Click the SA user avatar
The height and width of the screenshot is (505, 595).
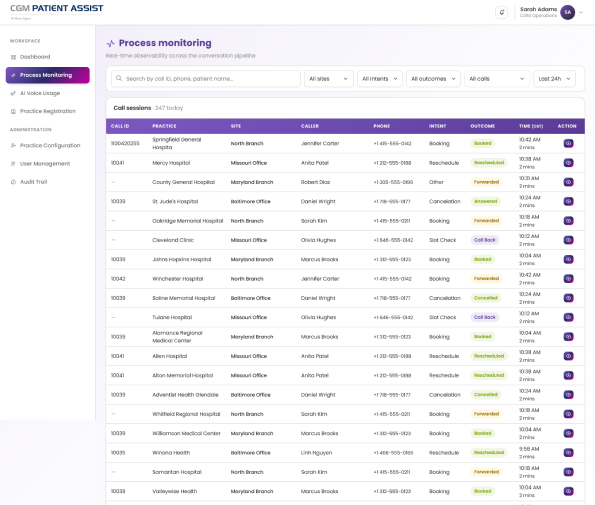click(x=567, y=12)
